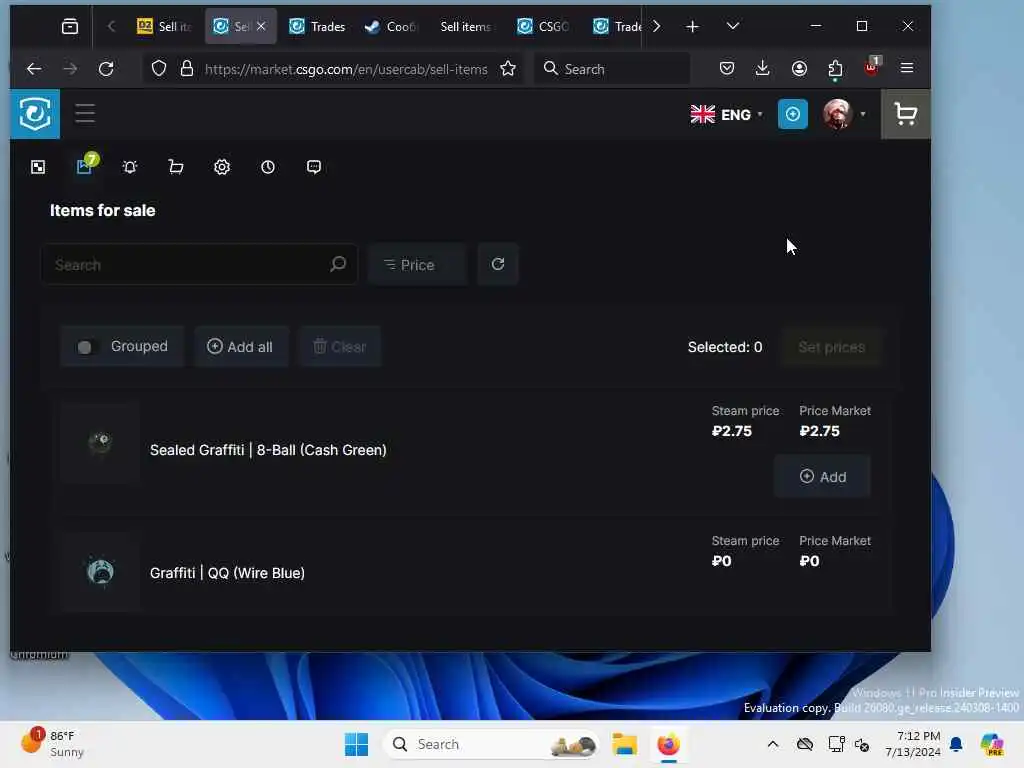Toggle the Grouped switch
Screen dimensions: 1024x768
[x=85, y=347]
